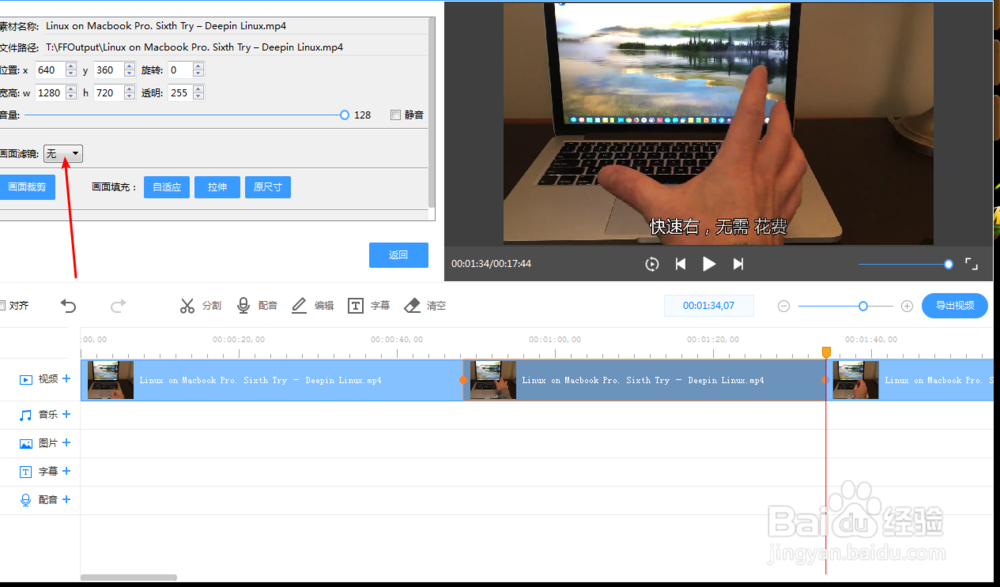Click the position y input field
This screenshot has width=1000, height=587.
point(109,70)
